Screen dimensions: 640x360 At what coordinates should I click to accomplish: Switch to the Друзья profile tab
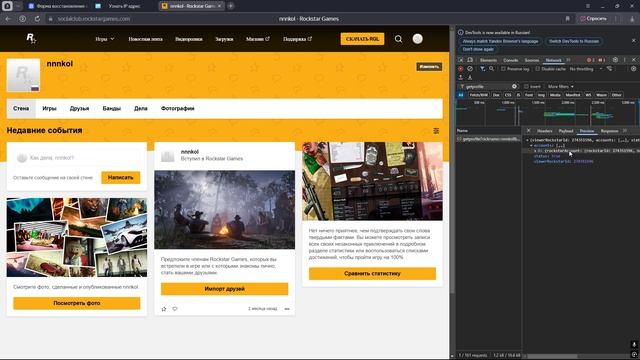79,109
